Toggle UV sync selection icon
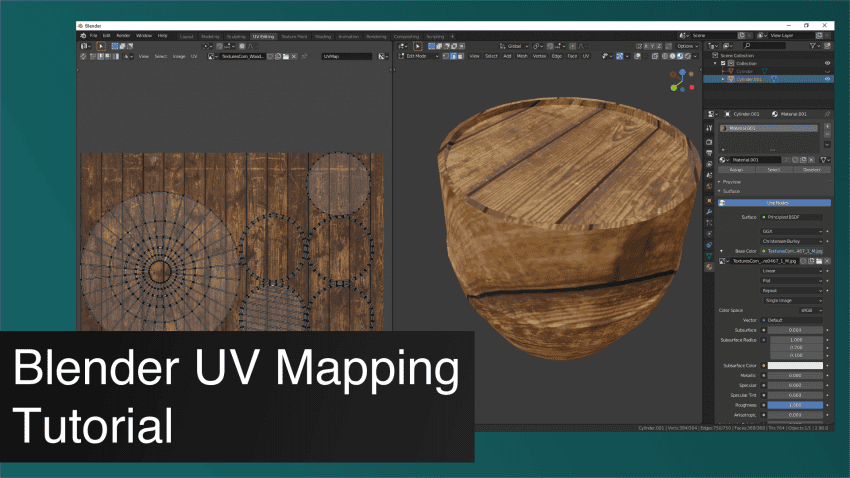The width and height of the screenshot is (850, 478). tap(83, 56)
